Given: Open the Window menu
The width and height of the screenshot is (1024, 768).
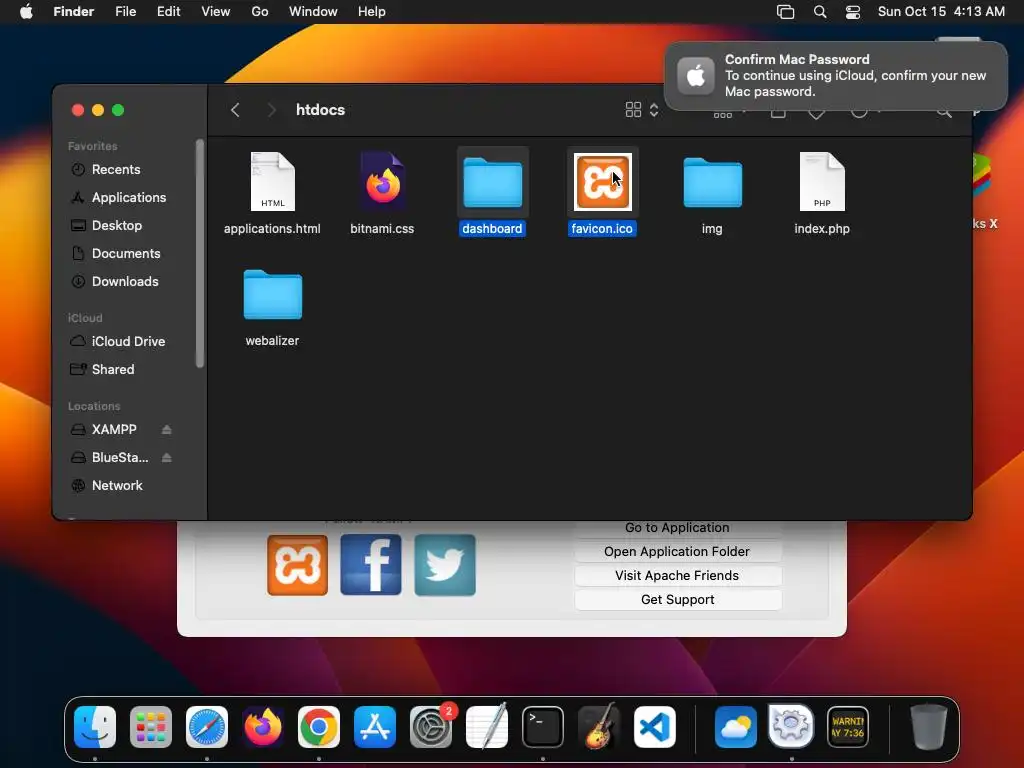Looking at the screenshot, I should pos(313,12).
